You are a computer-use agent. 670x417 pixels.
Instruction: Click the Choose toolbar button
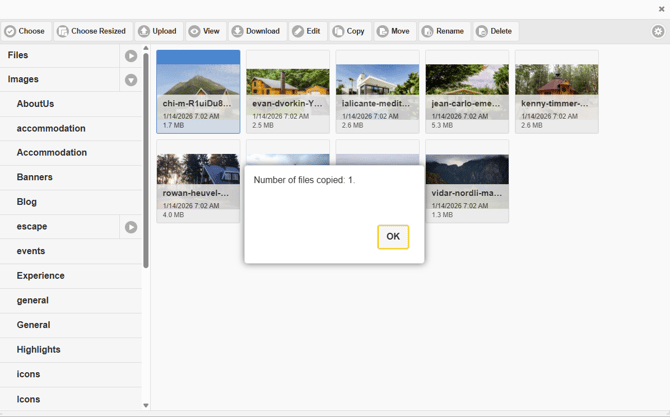coord(26,31)
